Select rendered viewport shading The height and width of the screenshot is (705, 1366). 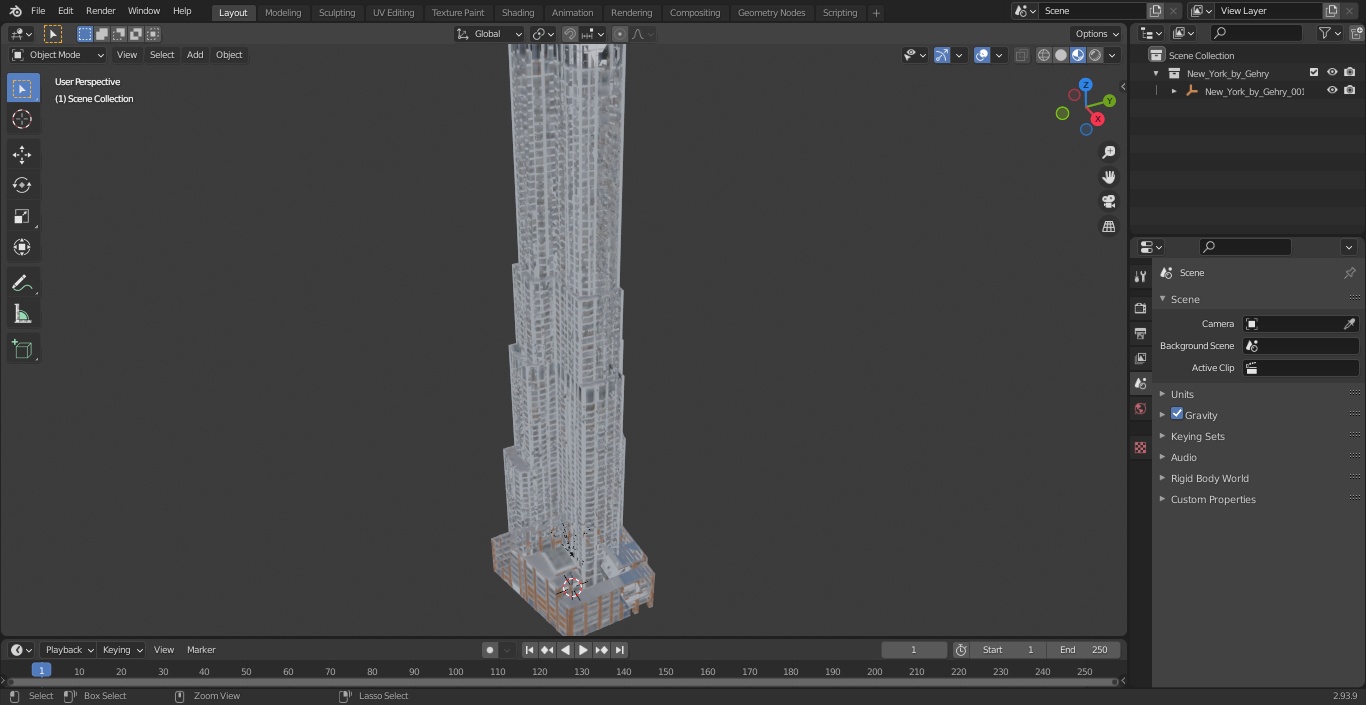coord(1095,55)
